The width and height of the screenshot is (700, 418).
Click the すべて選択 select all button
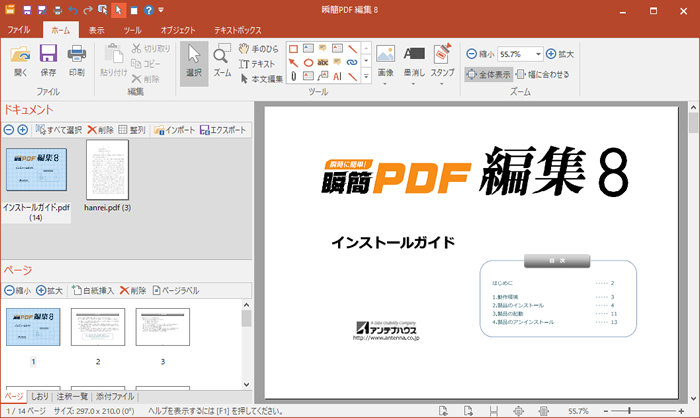click(59, 130)
